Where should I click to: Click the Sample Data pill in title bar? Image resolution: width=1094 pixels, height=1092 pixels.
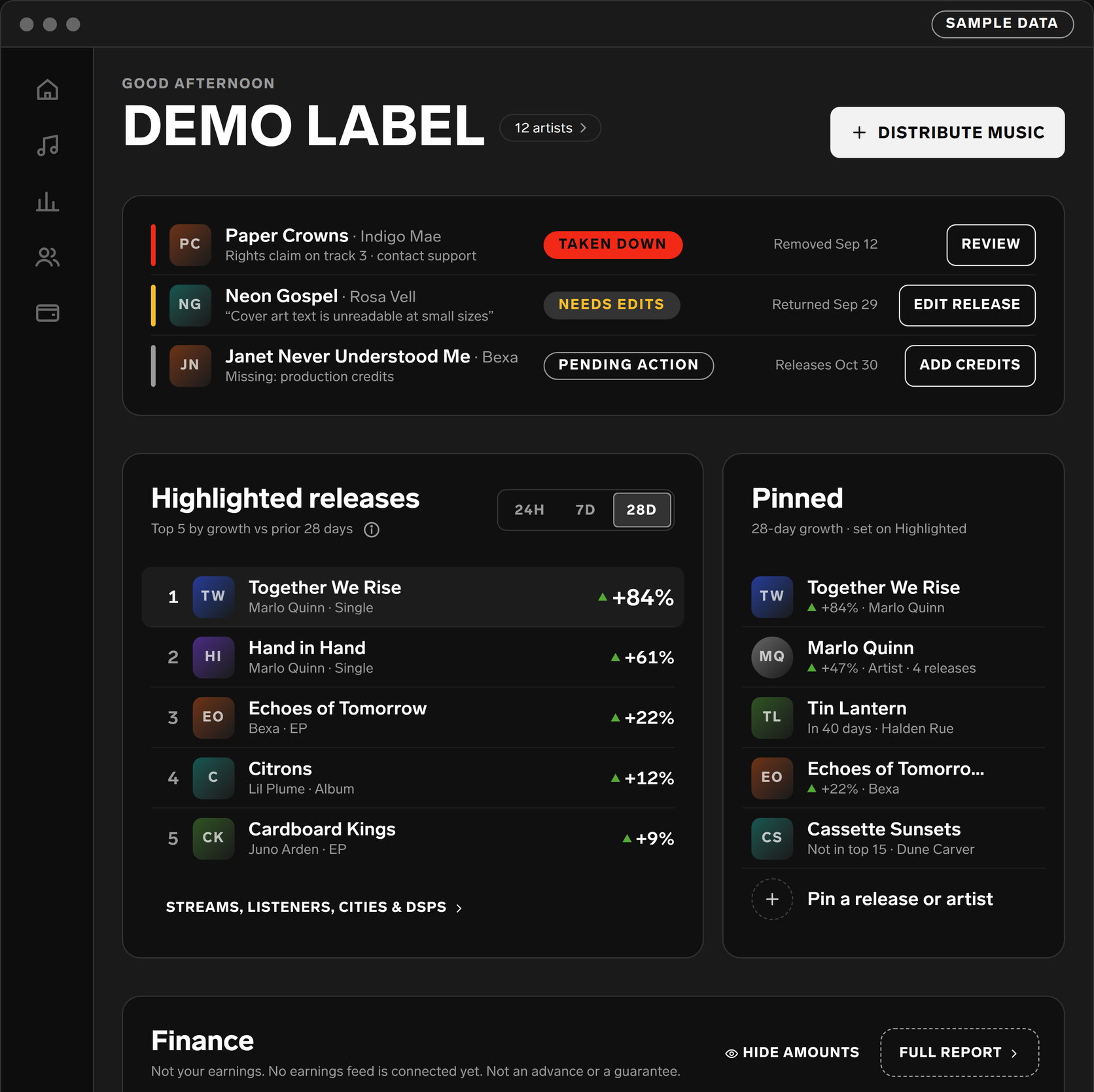[x=1002, y=24]
